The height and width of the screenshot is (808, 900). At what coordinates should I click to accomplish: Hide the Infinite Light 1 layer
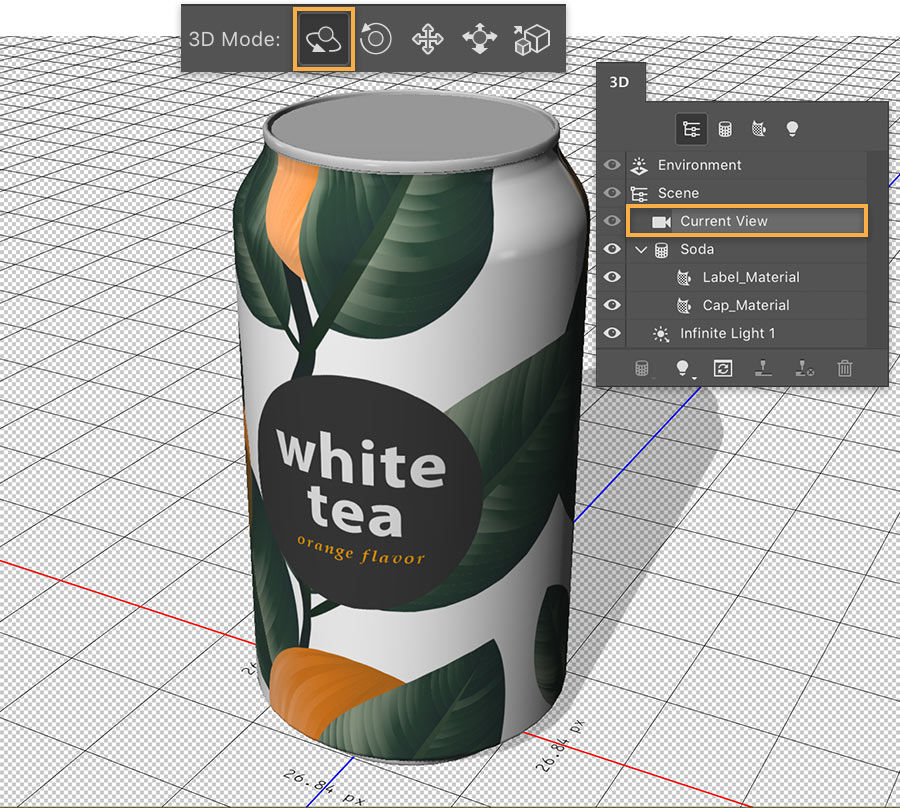611,333
